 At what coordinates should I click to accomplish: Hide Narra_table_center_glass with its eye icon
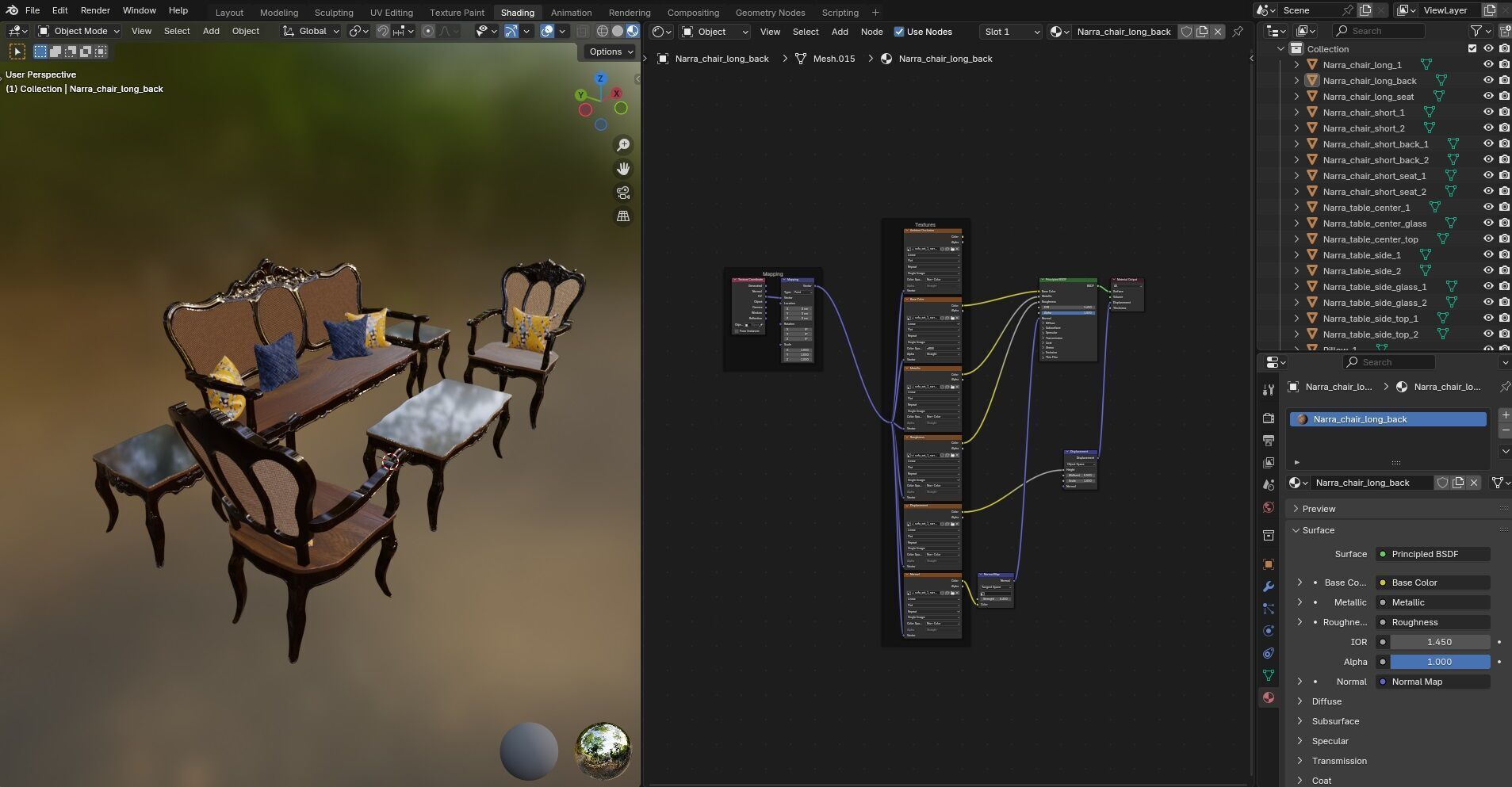(x=1488, y=223)
